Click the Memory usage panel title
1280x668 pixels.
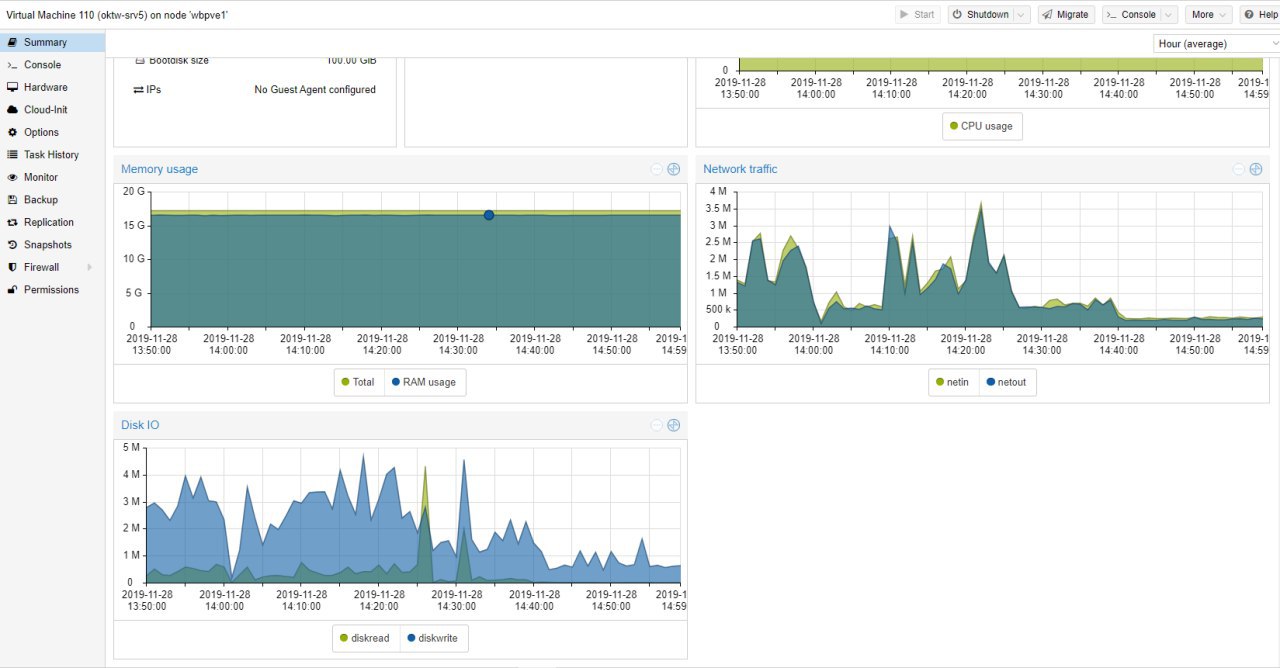pos(159,169)
